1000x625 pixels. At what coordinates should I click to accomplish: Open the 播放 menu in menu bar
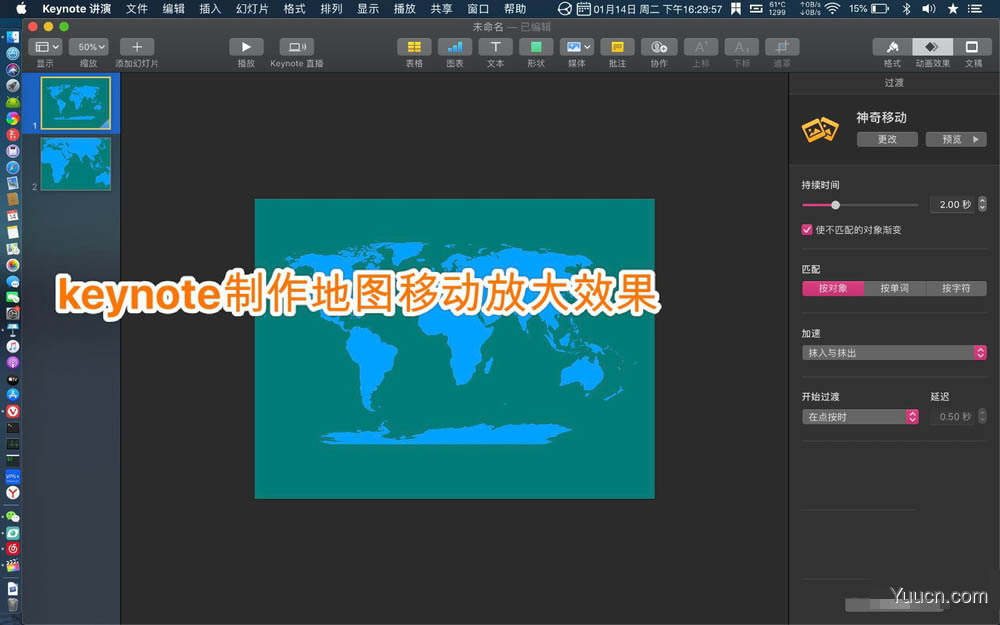tap(404, 9)
